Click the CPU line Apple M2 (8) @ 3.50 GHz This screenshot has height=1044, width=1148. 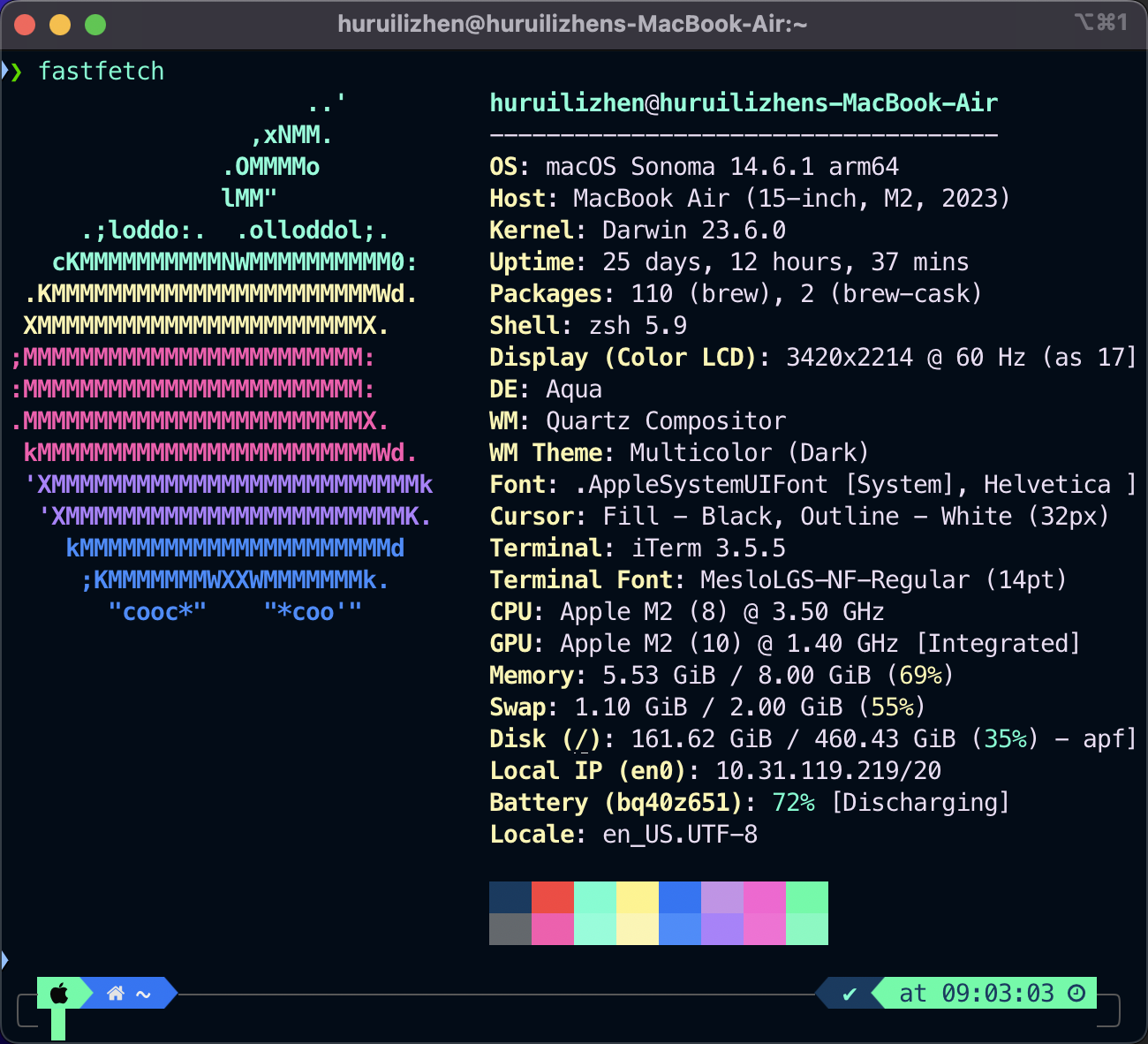click(x=687, y=612)
